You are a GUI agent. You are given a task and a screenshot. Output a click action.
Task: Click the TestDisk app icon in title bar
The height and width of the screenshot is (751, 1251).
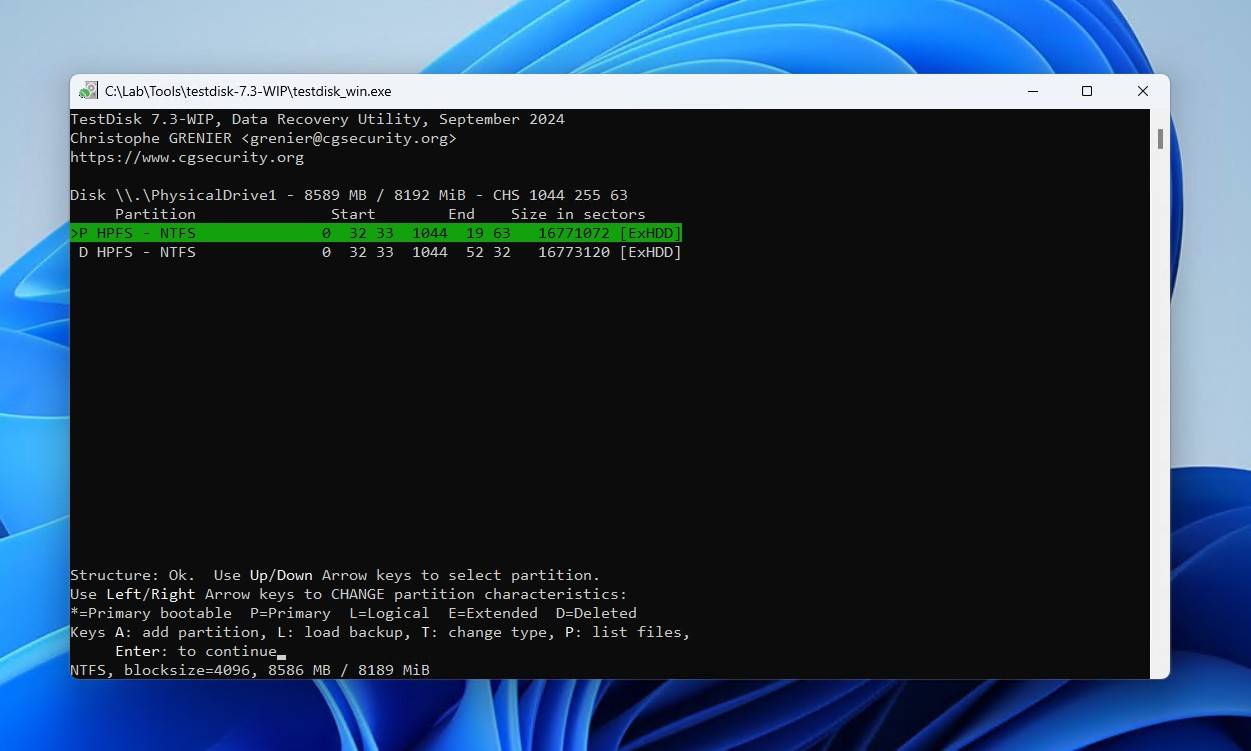pyautogui.click(x=88, y=91)
